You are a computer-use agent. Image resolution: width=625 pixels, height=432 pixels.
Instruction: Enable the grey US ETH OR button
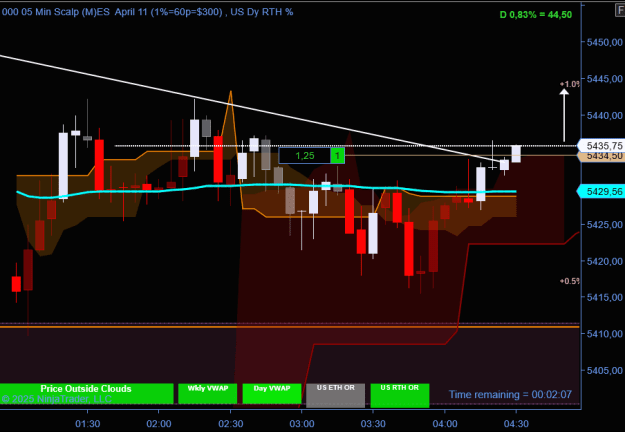(336, 395)
